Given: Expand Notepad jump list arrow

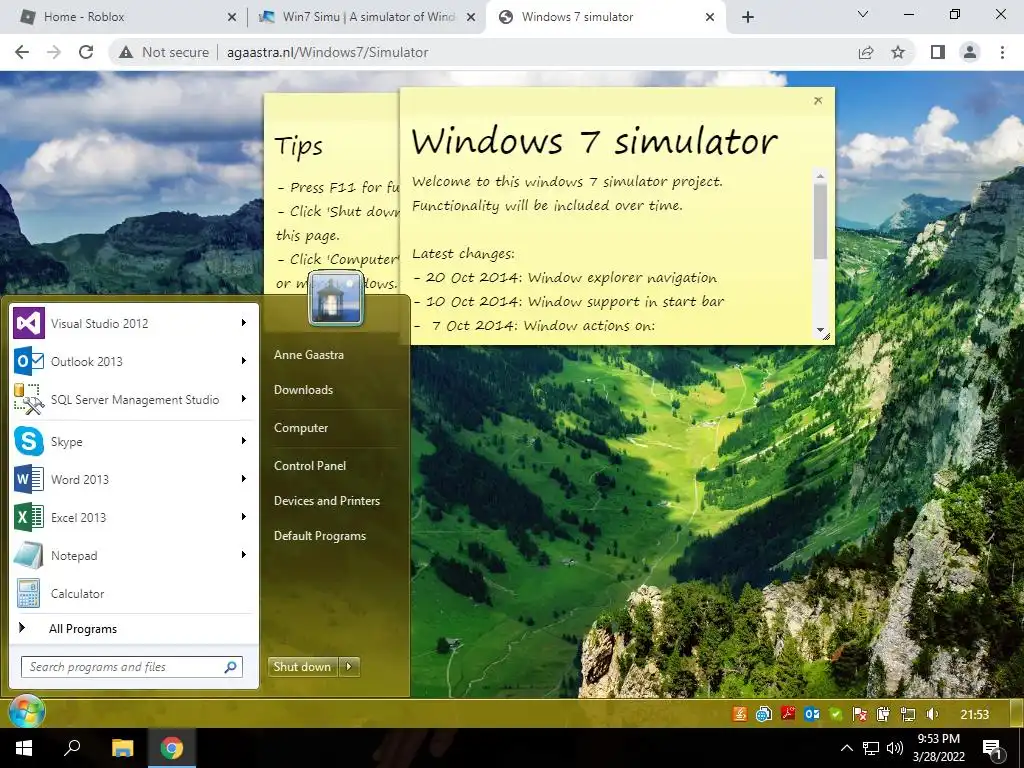Looking at the screenshot, I should coord(244,554).
